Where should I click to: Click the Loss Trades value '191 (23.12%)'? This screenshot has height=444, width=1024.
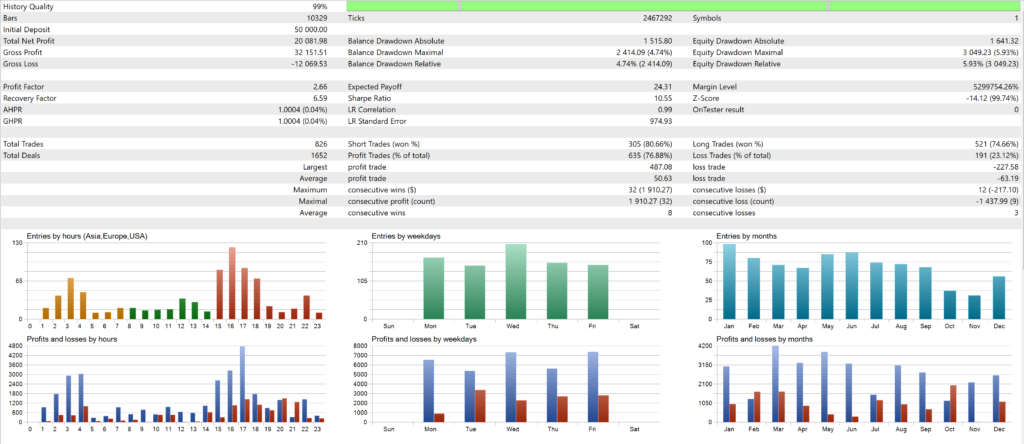(x=995, y=155)
